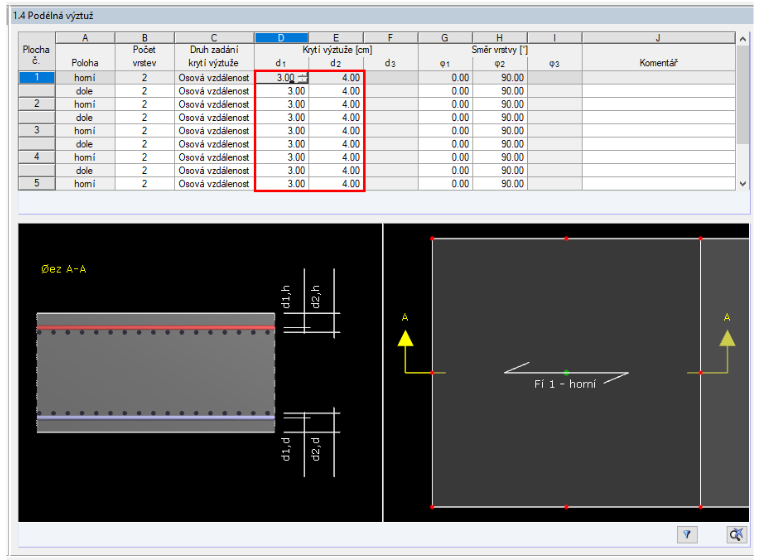Screen dimensions: 760x560
Task: Click the 'Fí 1 - horní' label in plan view
Action: point(565,384)
